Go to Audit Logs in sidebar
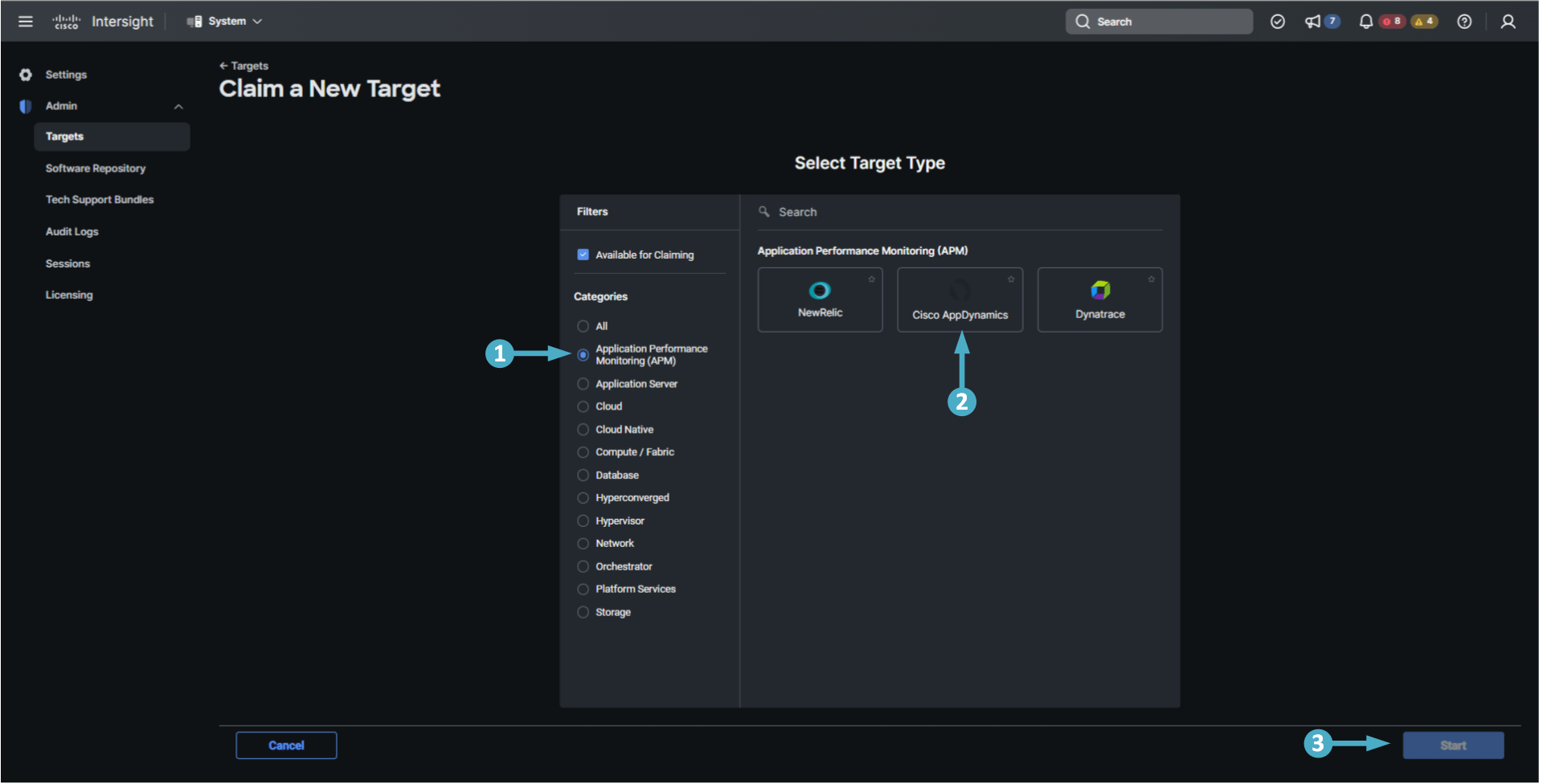The image size is (1543, 784). (72, 231)
